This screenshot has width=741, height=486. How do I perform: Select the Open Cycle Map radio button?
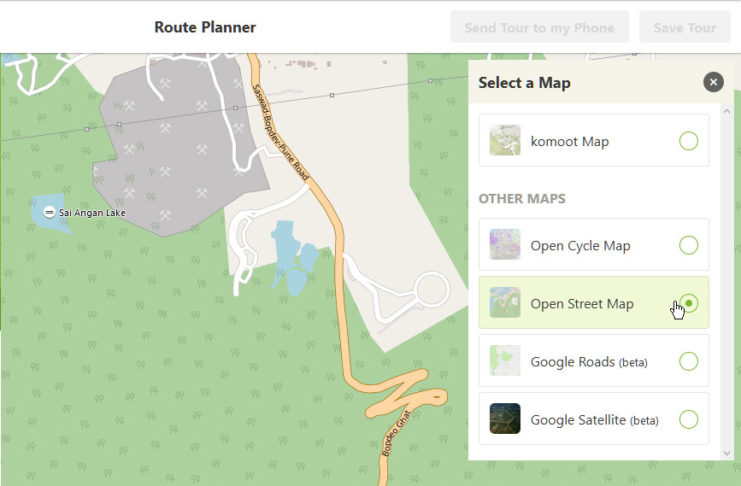tap(688, 245)
